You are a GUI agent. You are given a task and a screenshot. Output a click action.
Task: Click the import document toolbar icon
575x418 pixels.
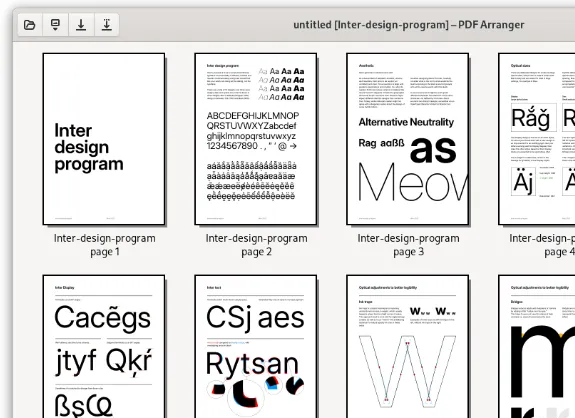tap(55, 25)
